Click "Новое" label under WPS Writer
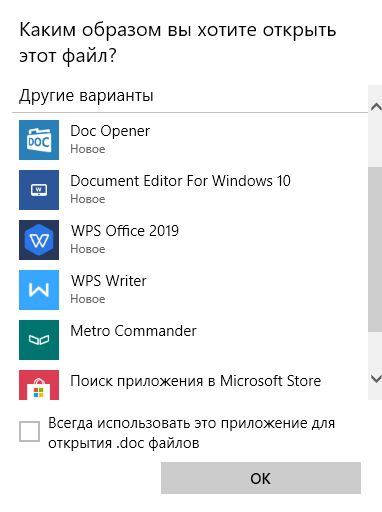The width and height of the screenshot is (382, 512). coord(88,299)
